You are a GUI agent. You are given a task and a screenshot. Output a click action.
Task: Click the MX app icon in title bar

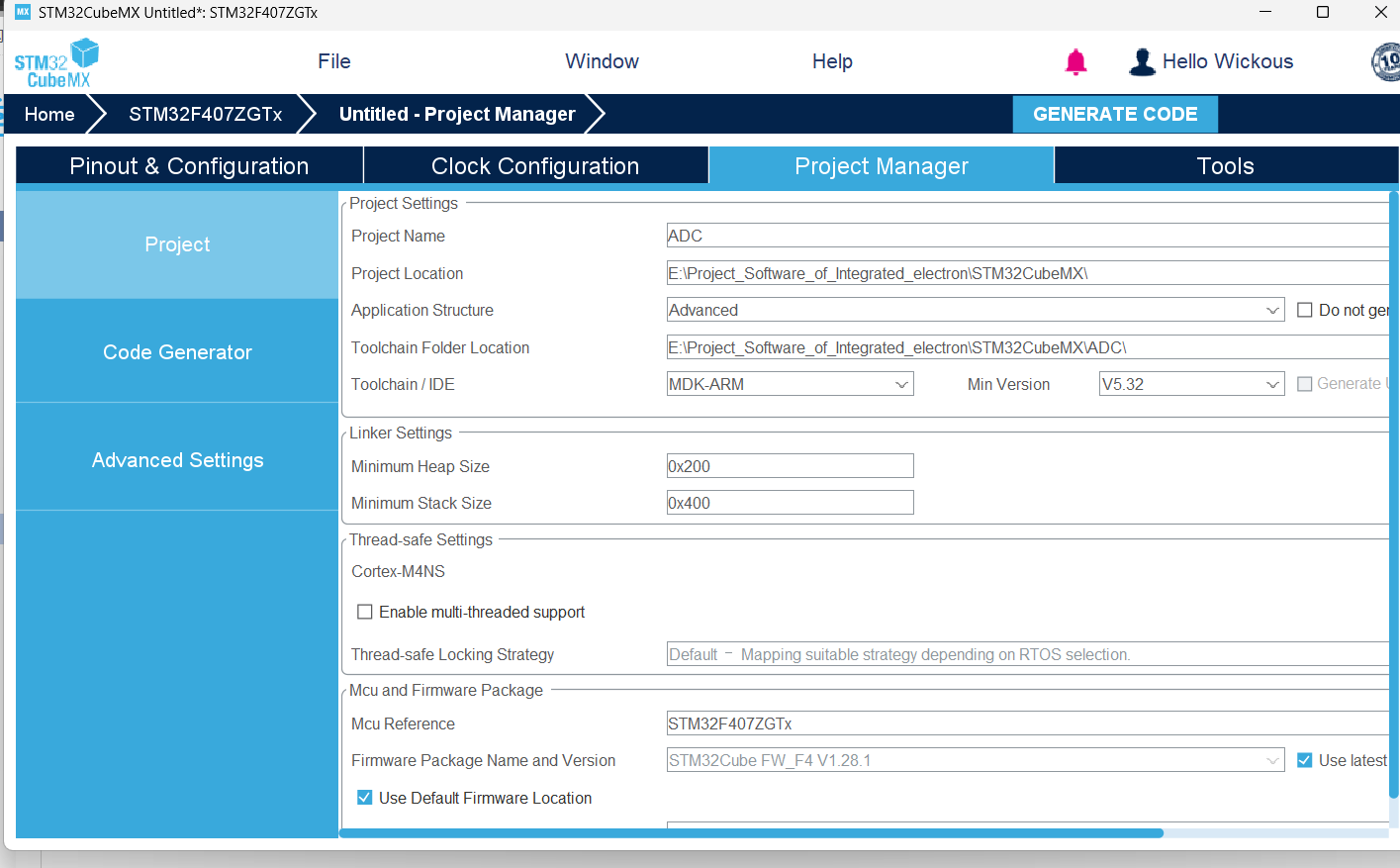pyautogui.click(x=23, y=12)
